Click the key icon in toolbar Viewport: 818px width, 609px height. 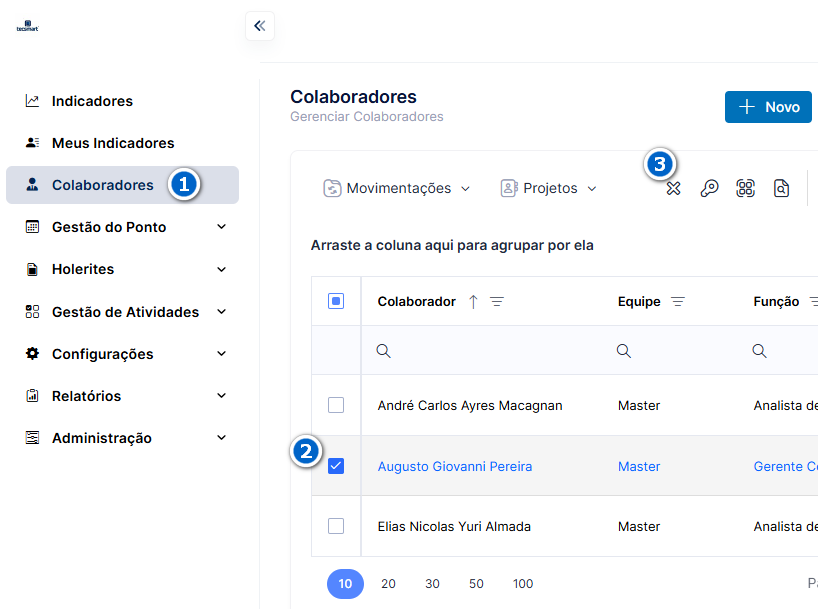pyautogui.click(x=709, y=188)
